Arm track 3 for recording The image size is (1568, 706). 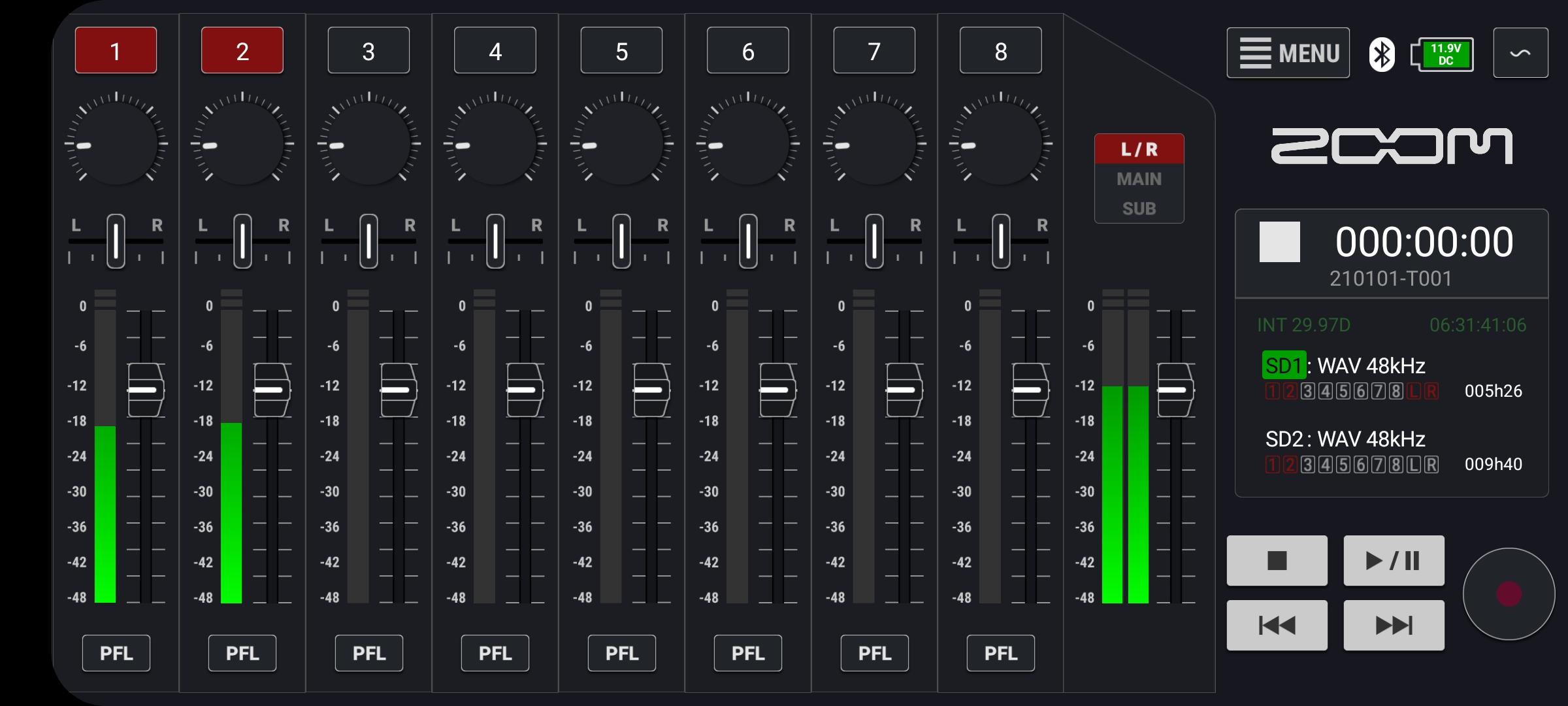[368, 50]
